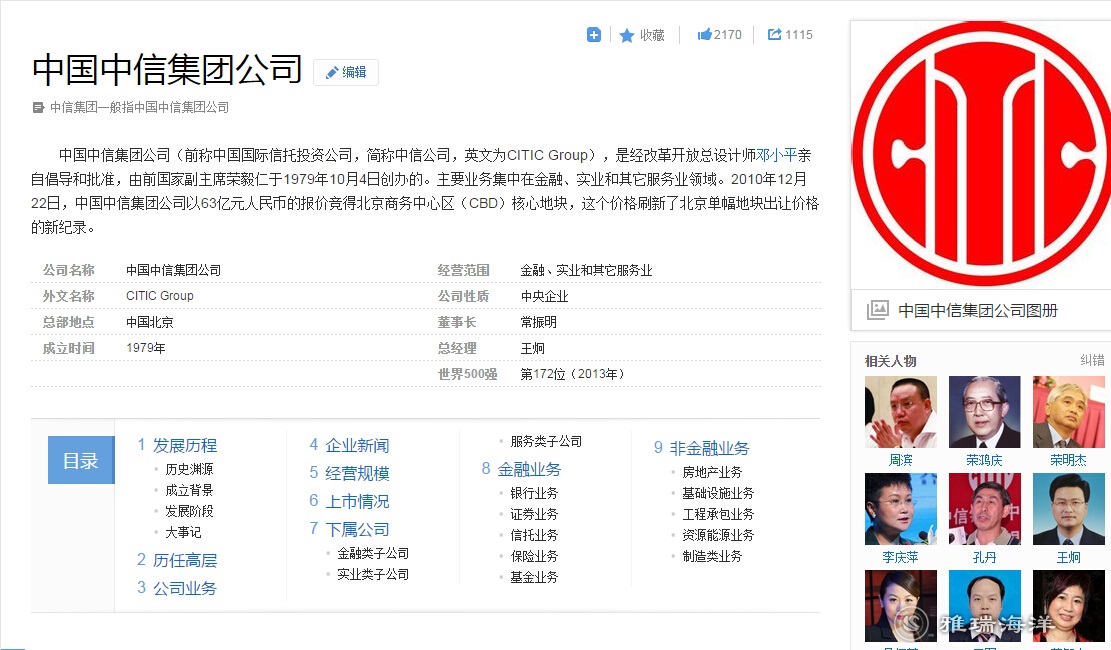
Task: Click the share arrow icon
Action: click(x=774, y=35)
